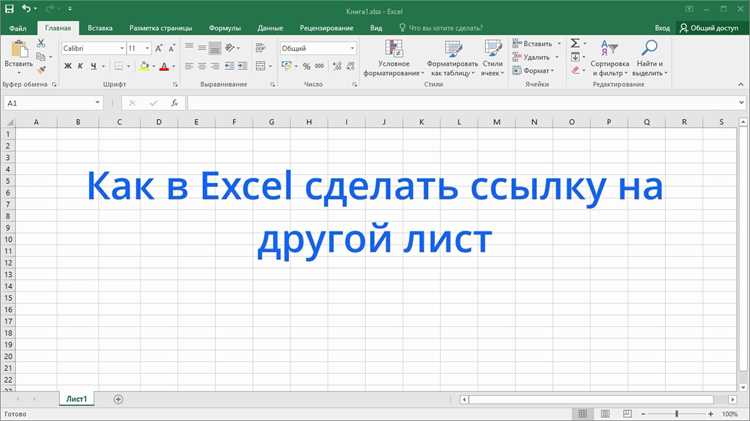
Task: Increase decimal places
Action: 337,66
